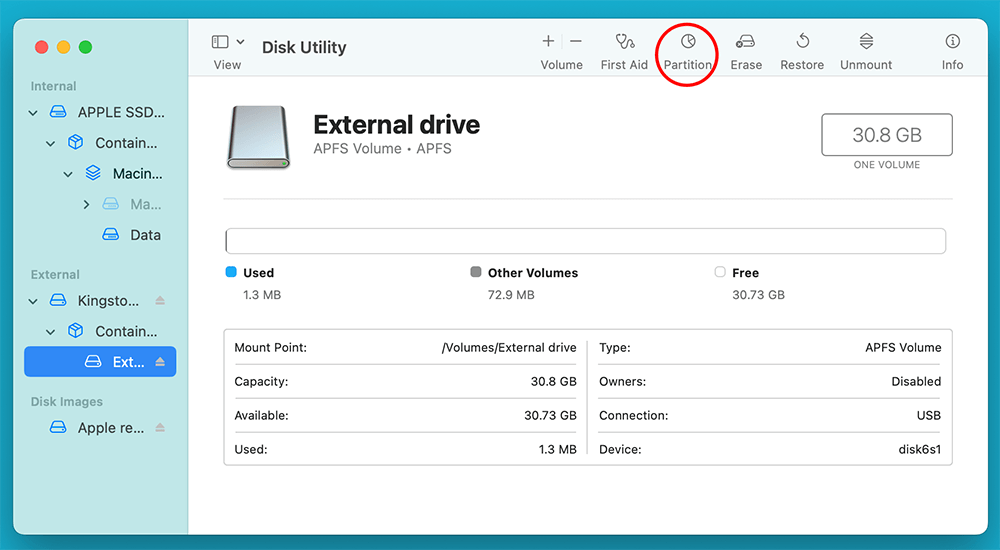Collapse the internal Container item
Viewport: 1000px width, 550px height.
pyautogui.click(x=51, y=143)
